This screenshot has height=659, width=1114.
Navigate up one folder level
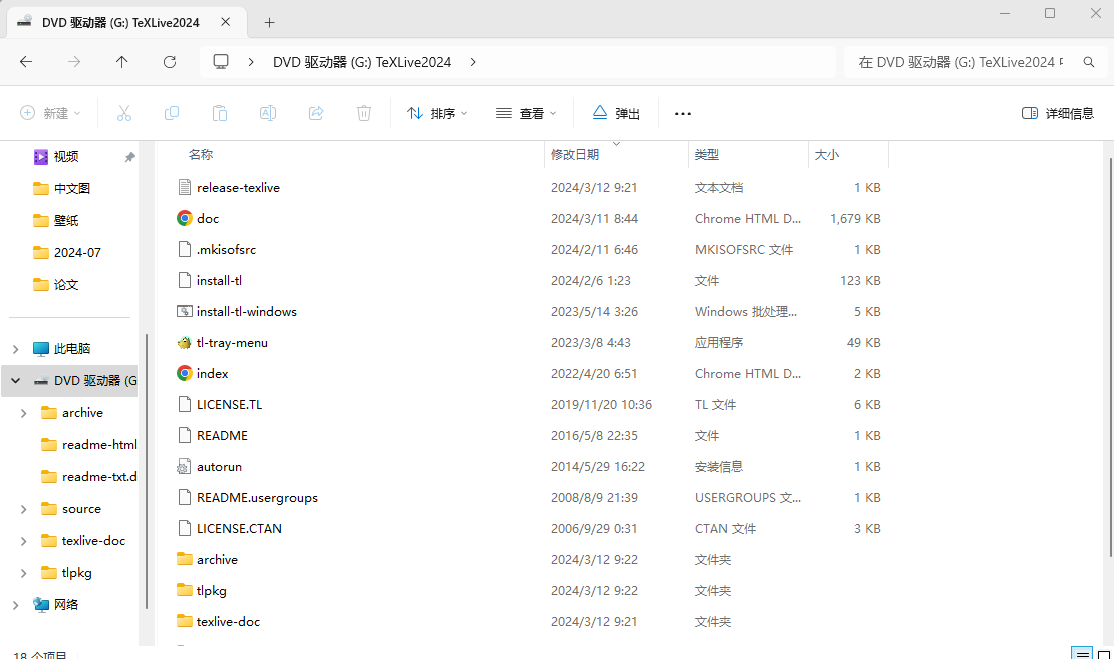point(121,62)
